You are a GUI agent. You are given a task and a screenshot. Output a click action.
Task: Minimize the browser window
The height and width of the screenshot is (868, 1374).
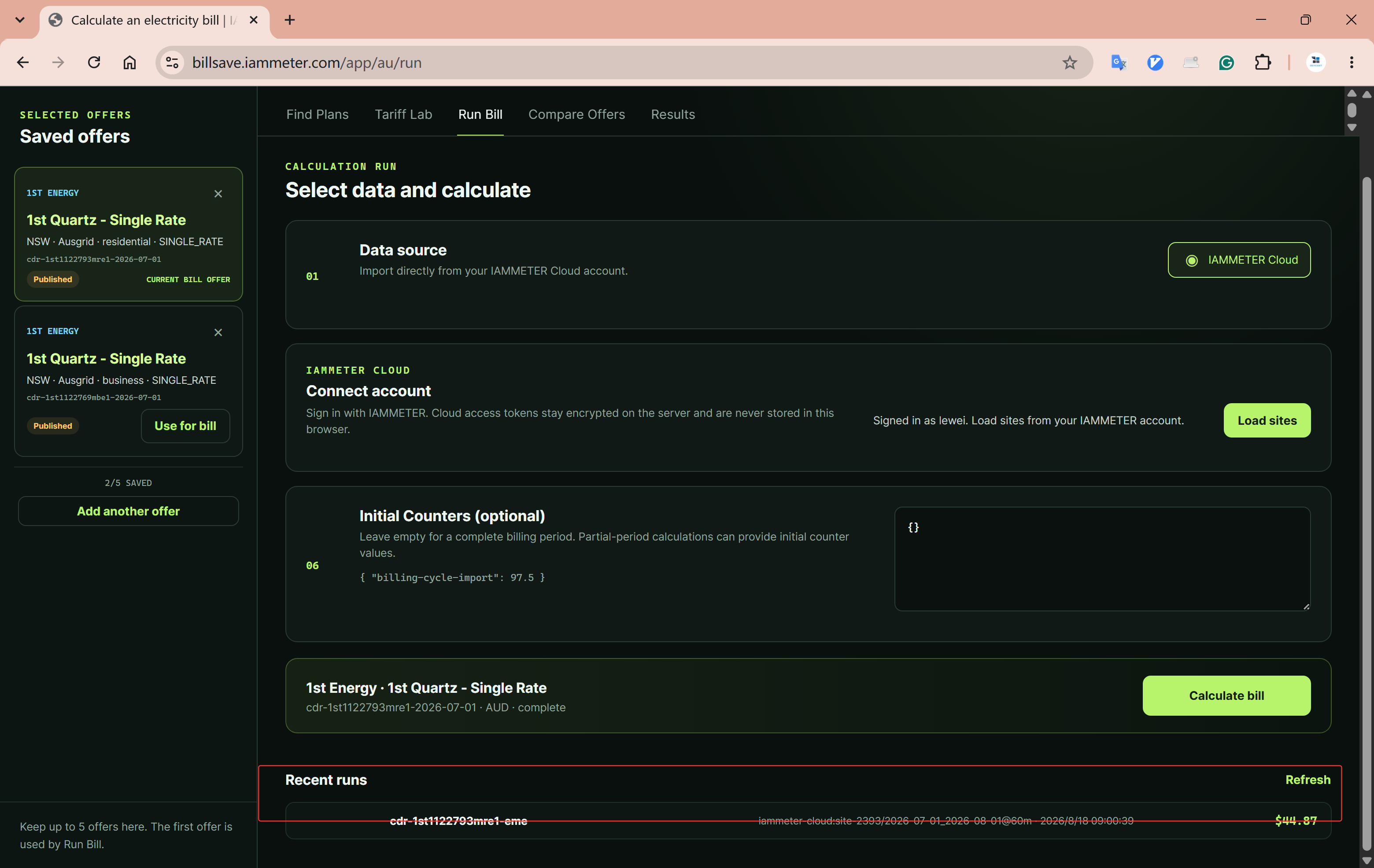(x=1261, y=20)
